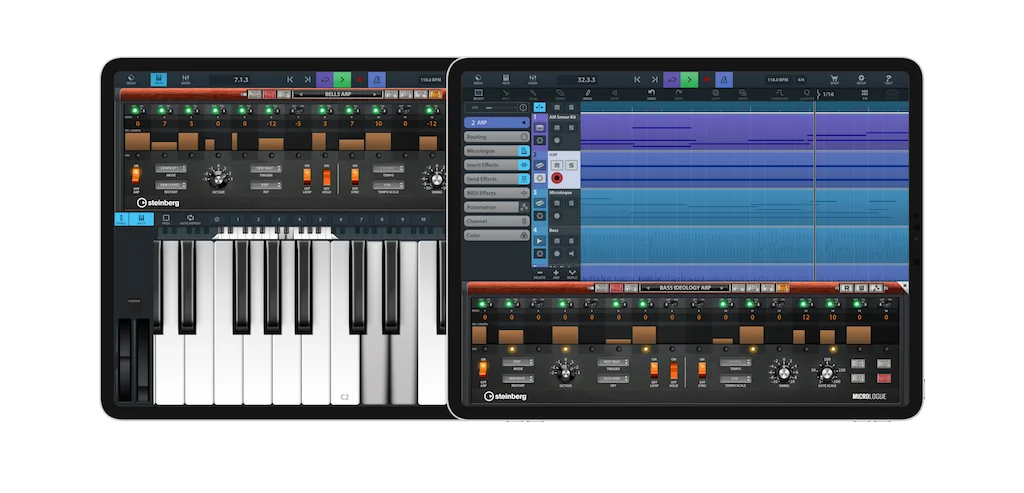Click the 116.0 BPM tempo display on the right iPad
Image resolution: width=1024 pixels, height=493 pixels.
click(x=778, y=80)
